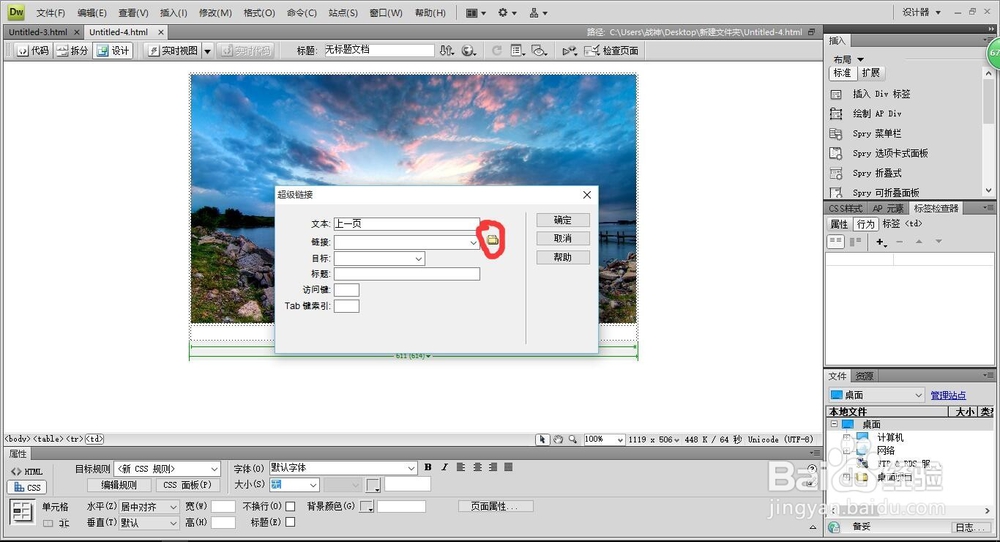Open the zoom percentage dropdown
Viewport: 1000px width, 542px height.
(620, 439)
